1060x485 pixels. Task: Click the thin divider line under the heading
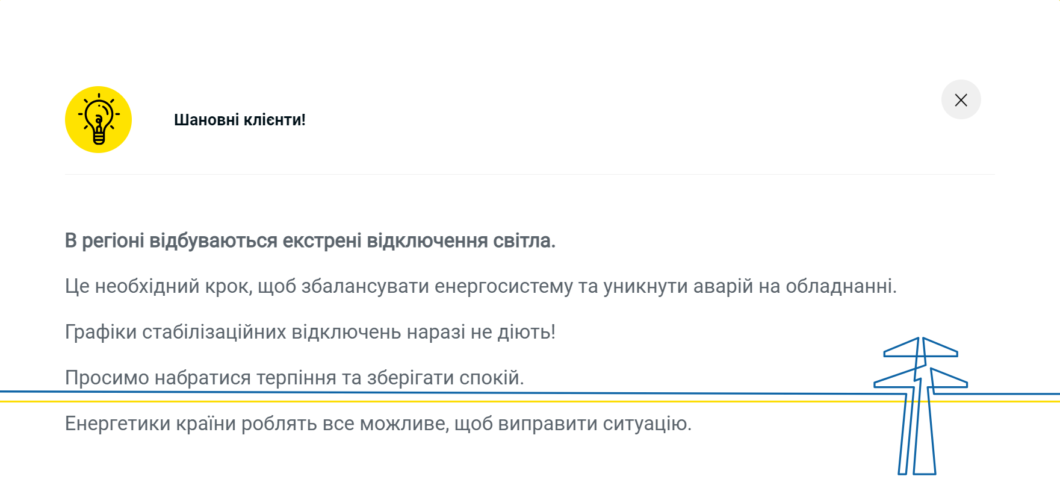tap(530, 175)
